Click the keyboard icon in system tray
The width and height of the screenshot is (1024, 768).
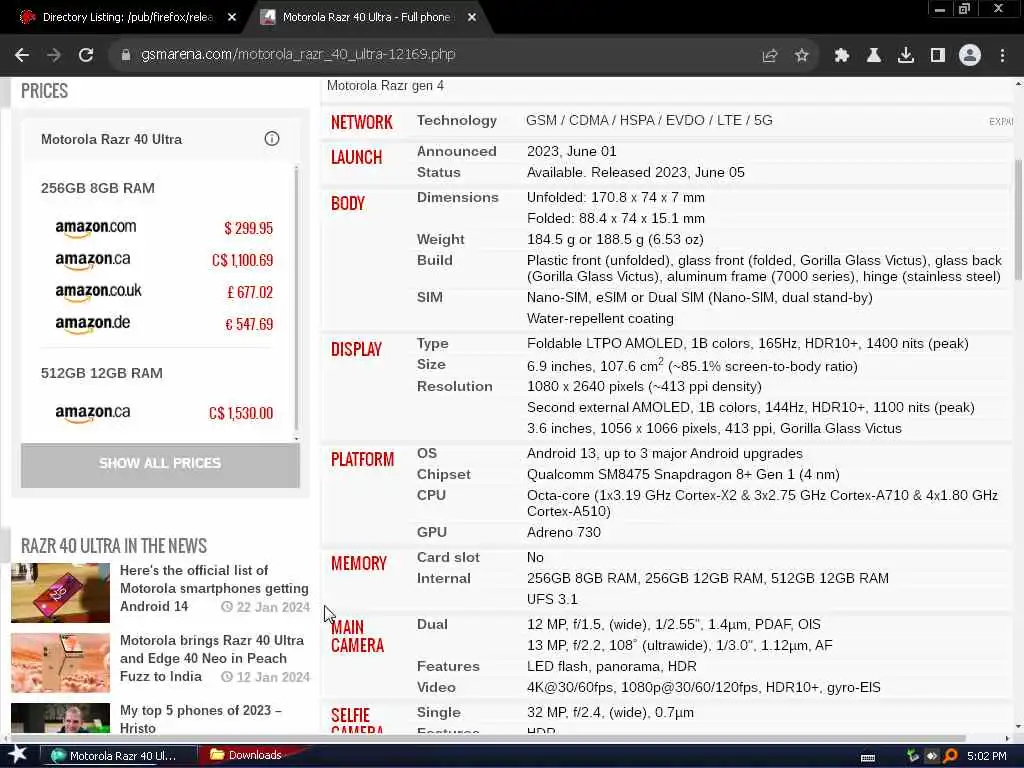(x=867, y=757)
